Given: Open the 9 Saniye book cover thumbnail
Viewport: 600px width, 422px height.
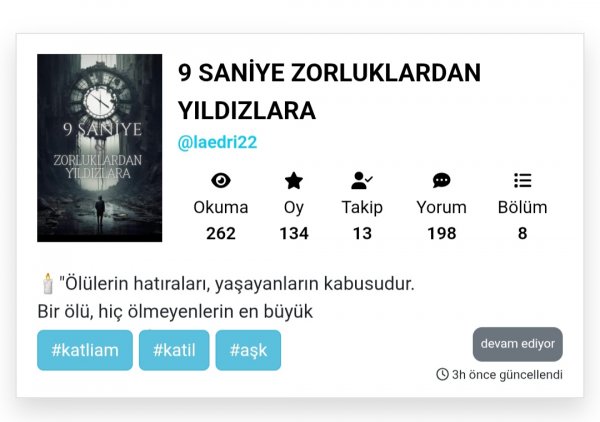Looking at the screenshot, I should [x=99, y=148].
